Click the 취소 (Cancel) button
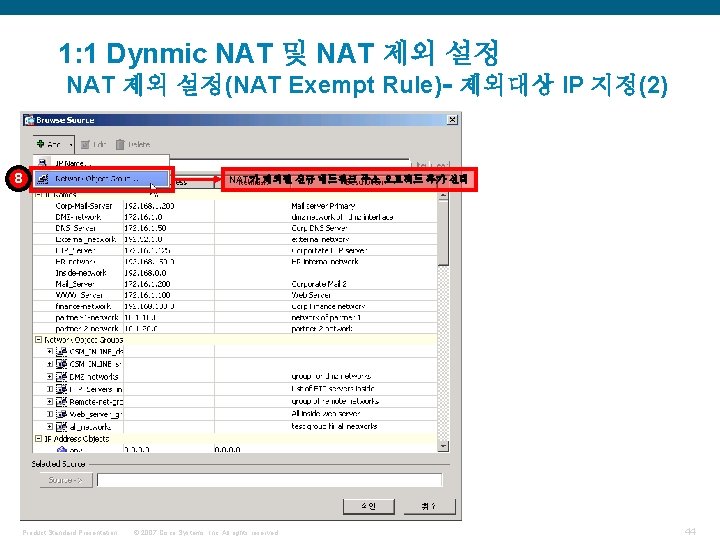720x540 pixels. [429, 506]
